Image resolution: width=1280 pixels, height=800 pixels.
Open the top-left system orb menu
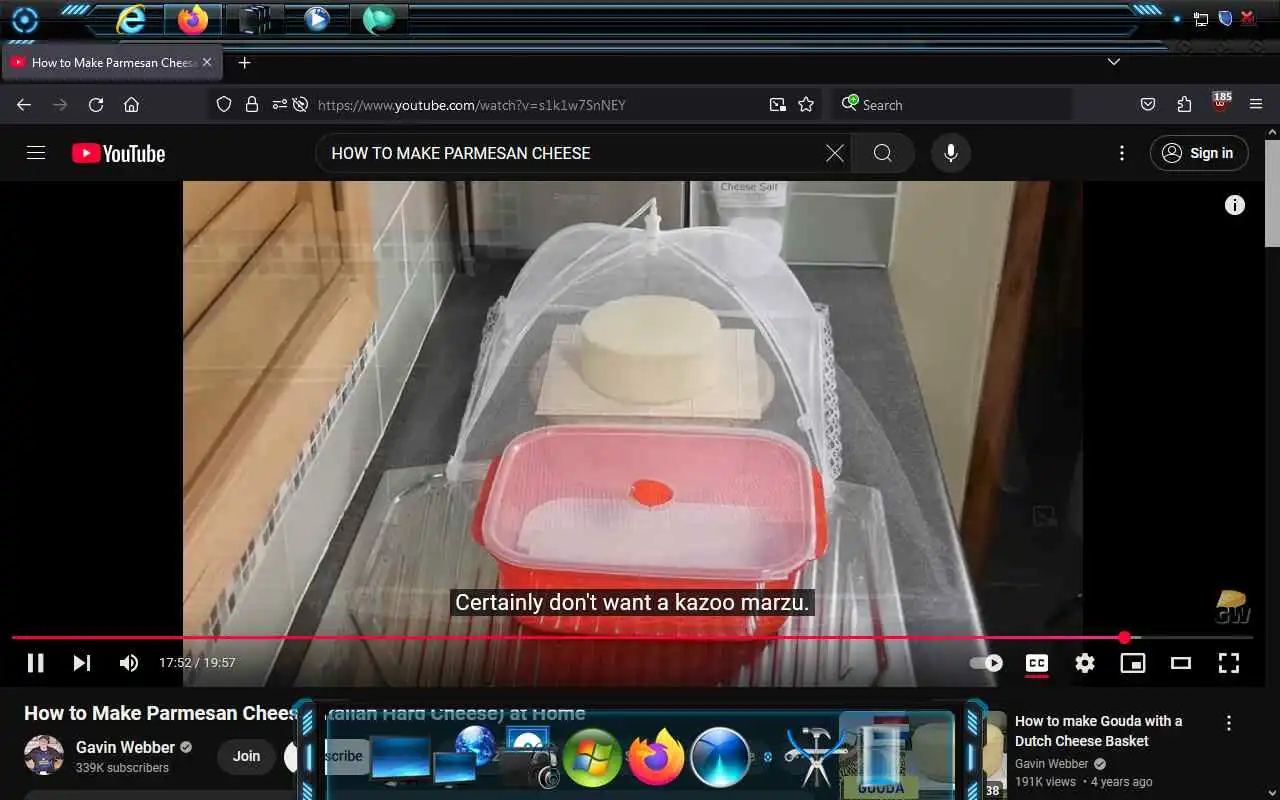click(x=24, y=20)
